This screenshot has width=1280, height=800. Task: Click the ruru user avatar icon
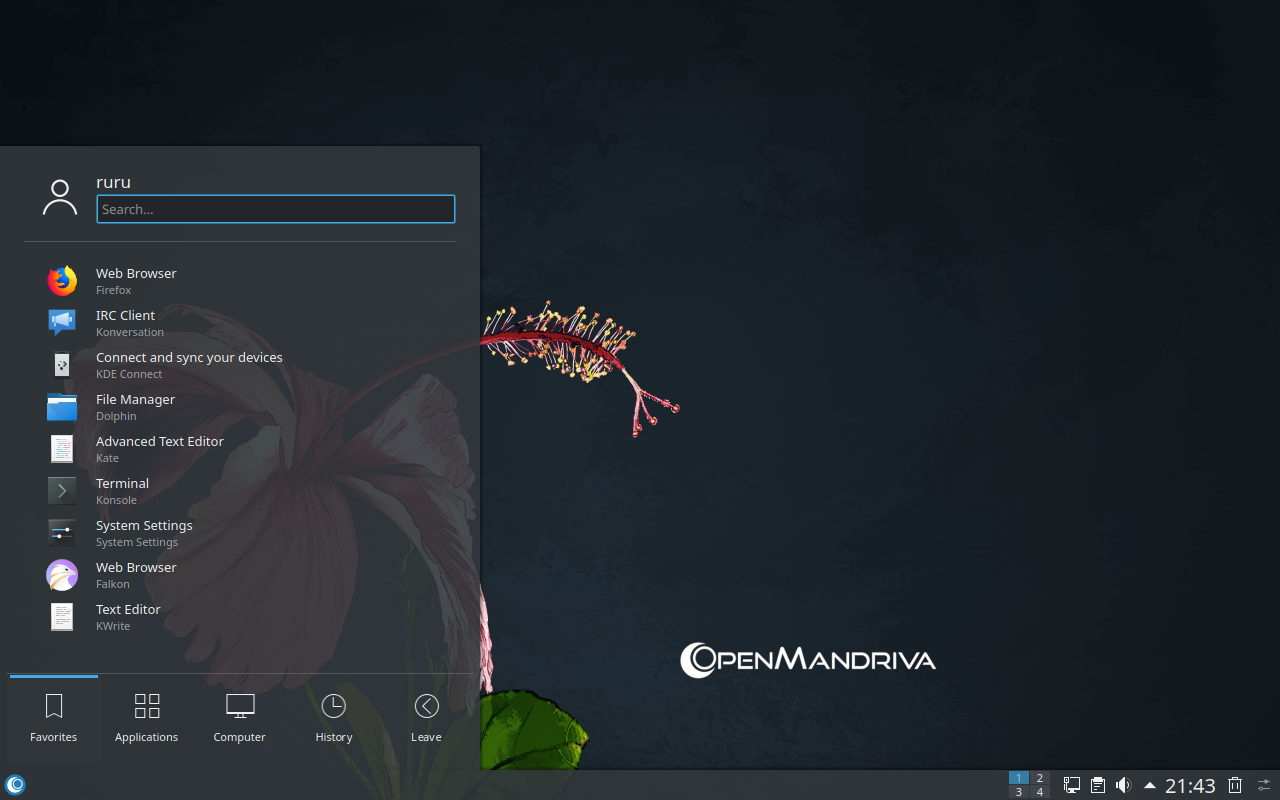(x=60, y=198)
